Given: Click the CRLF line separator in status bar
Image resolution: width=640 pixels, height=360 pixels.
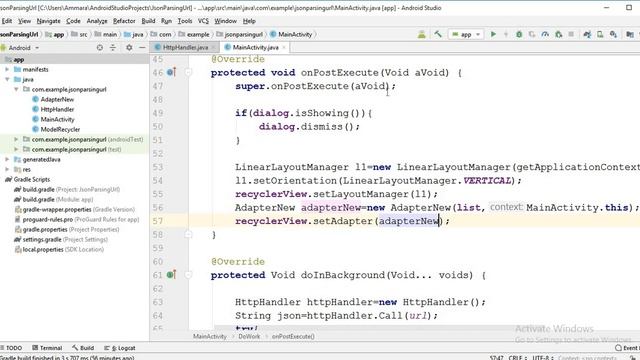Looking at the screenshot, I should point(517,358).
